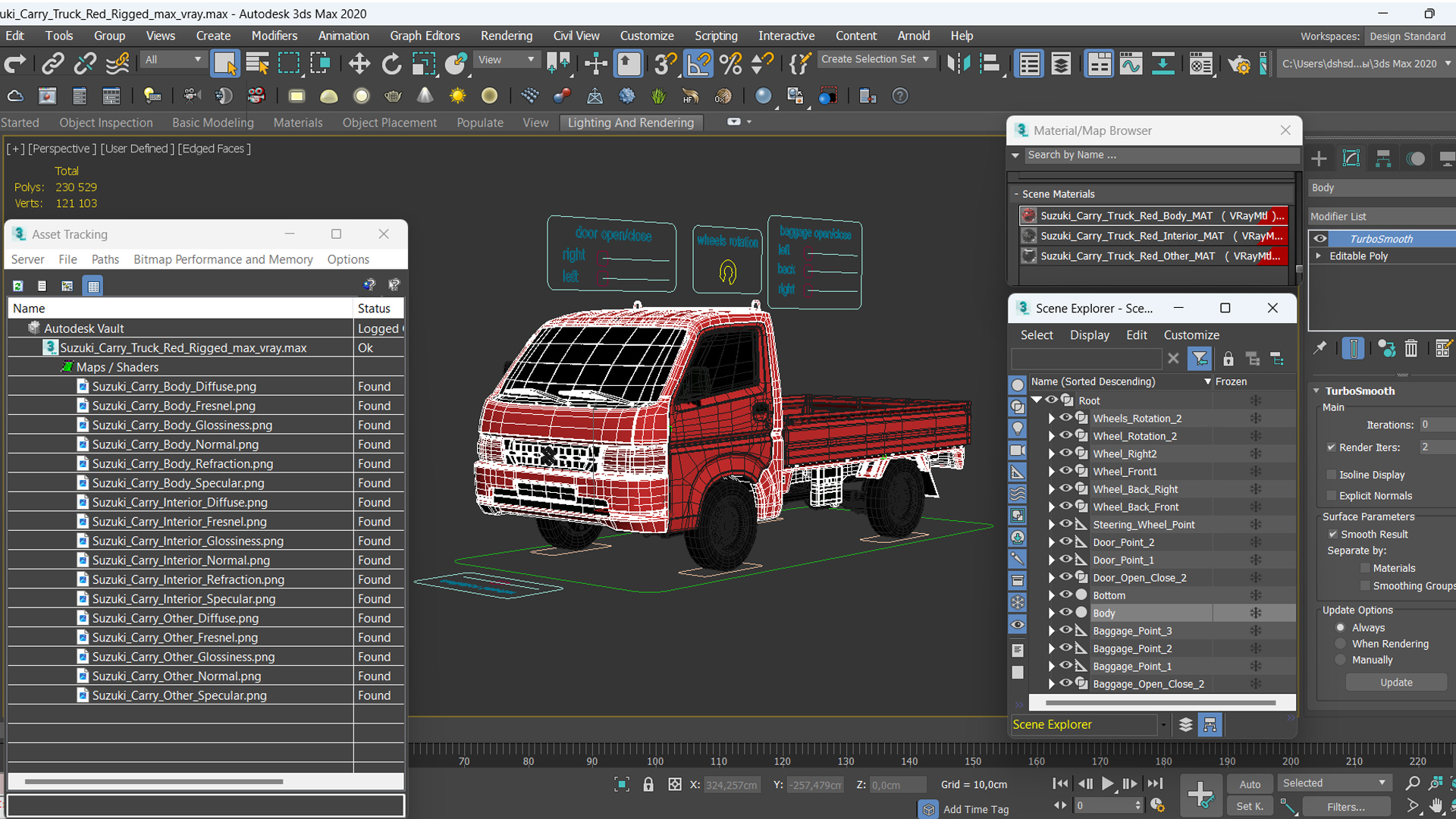Click the Scene Explorer horizontal scrollbar

pos(1160,703)
